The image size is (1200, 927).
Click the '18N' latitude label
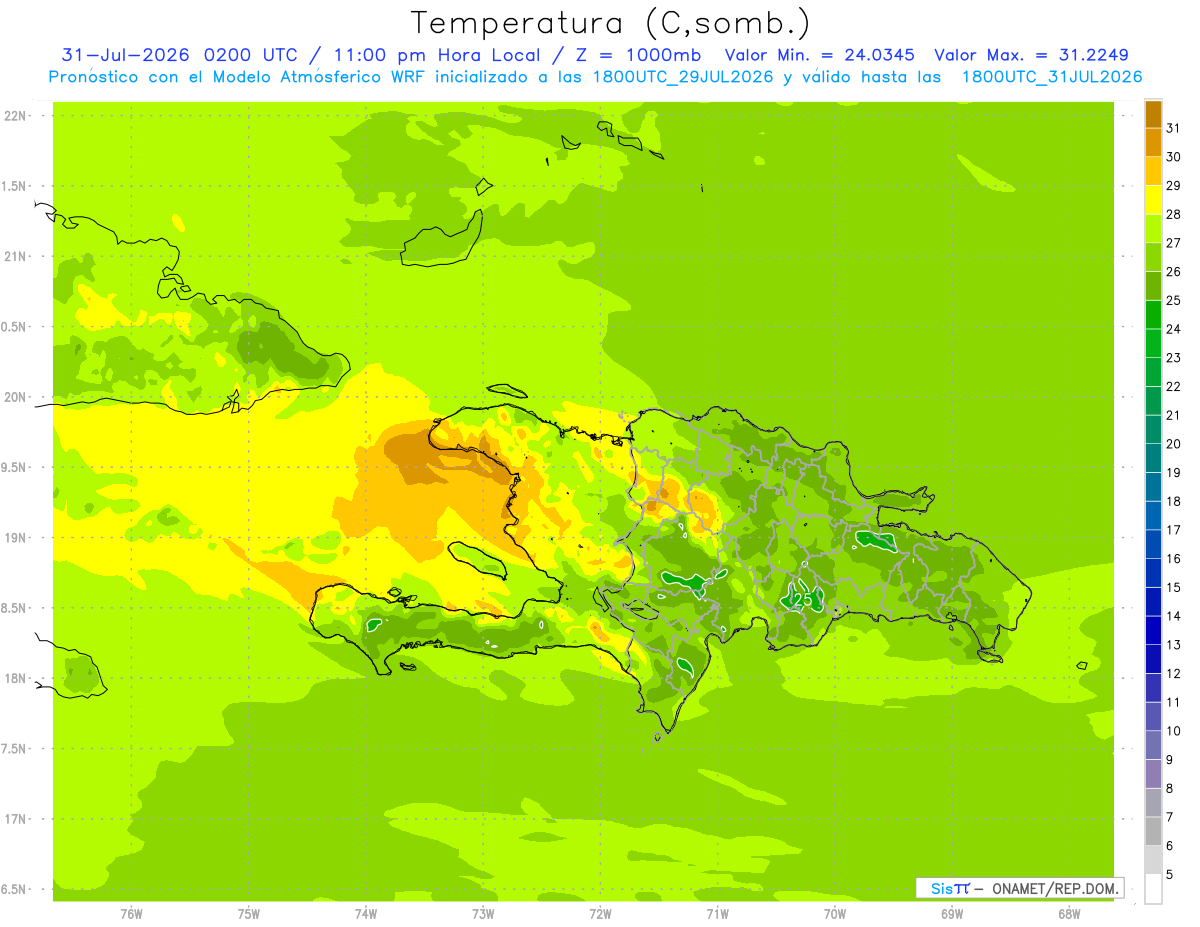[x=15, y=678]
